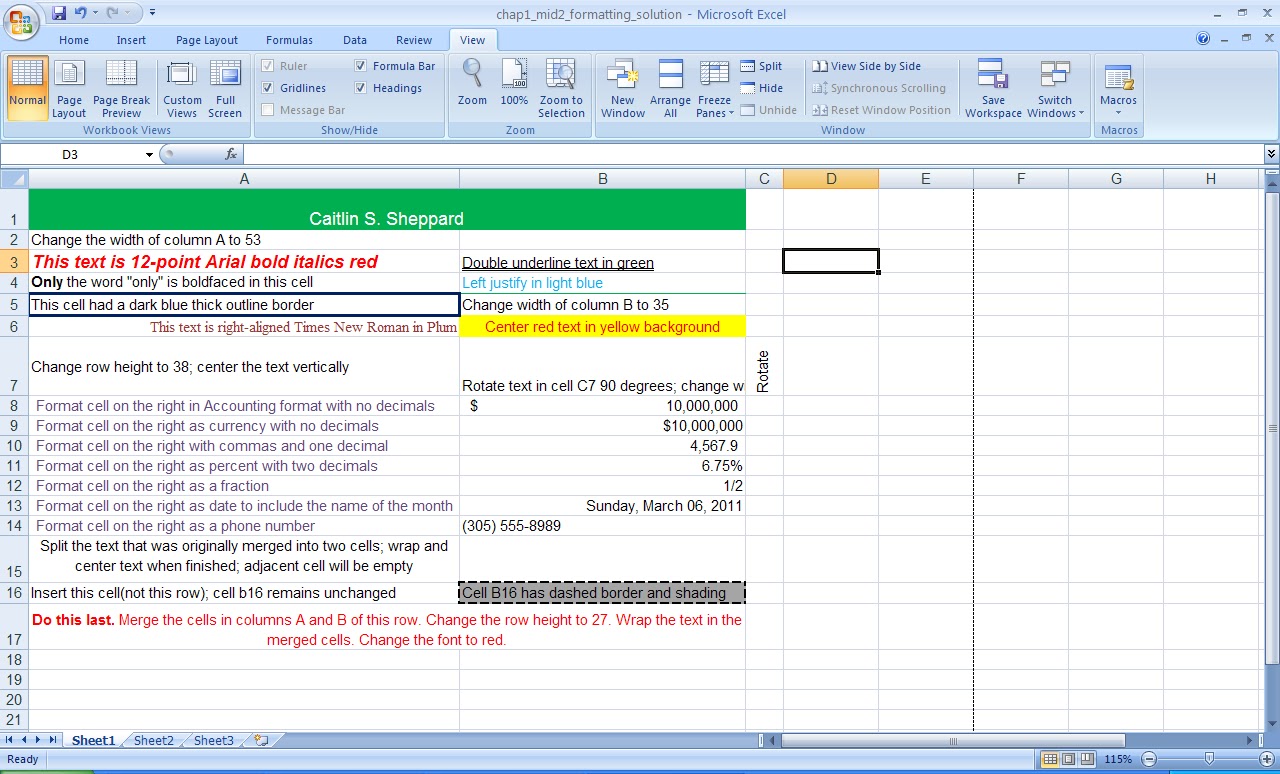Viewport: 1280px width, 774px height.
Task: Enable View Side by Side
Action: (866, 66)
